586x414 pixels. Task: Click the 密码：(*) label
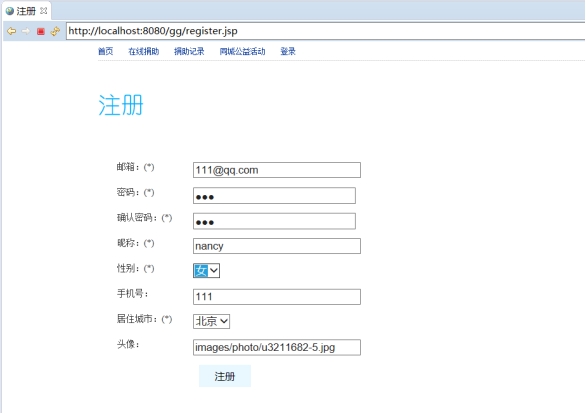click(135, 192)
